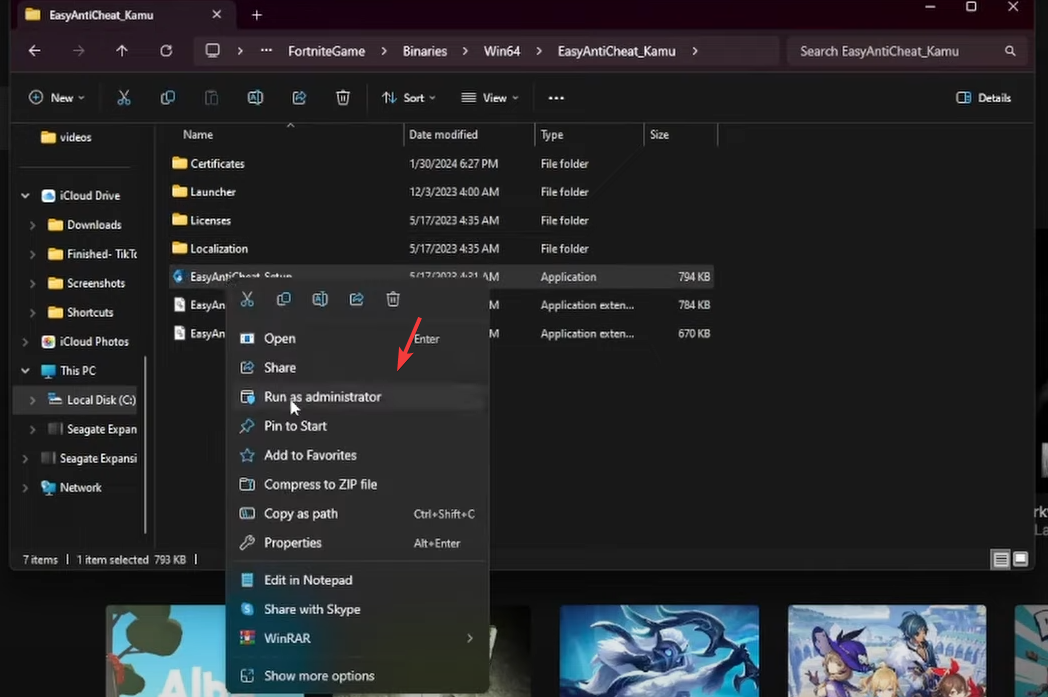Select Run as administrator
The width and height of the screenshot is (1048, 697).
pos(322,397)
